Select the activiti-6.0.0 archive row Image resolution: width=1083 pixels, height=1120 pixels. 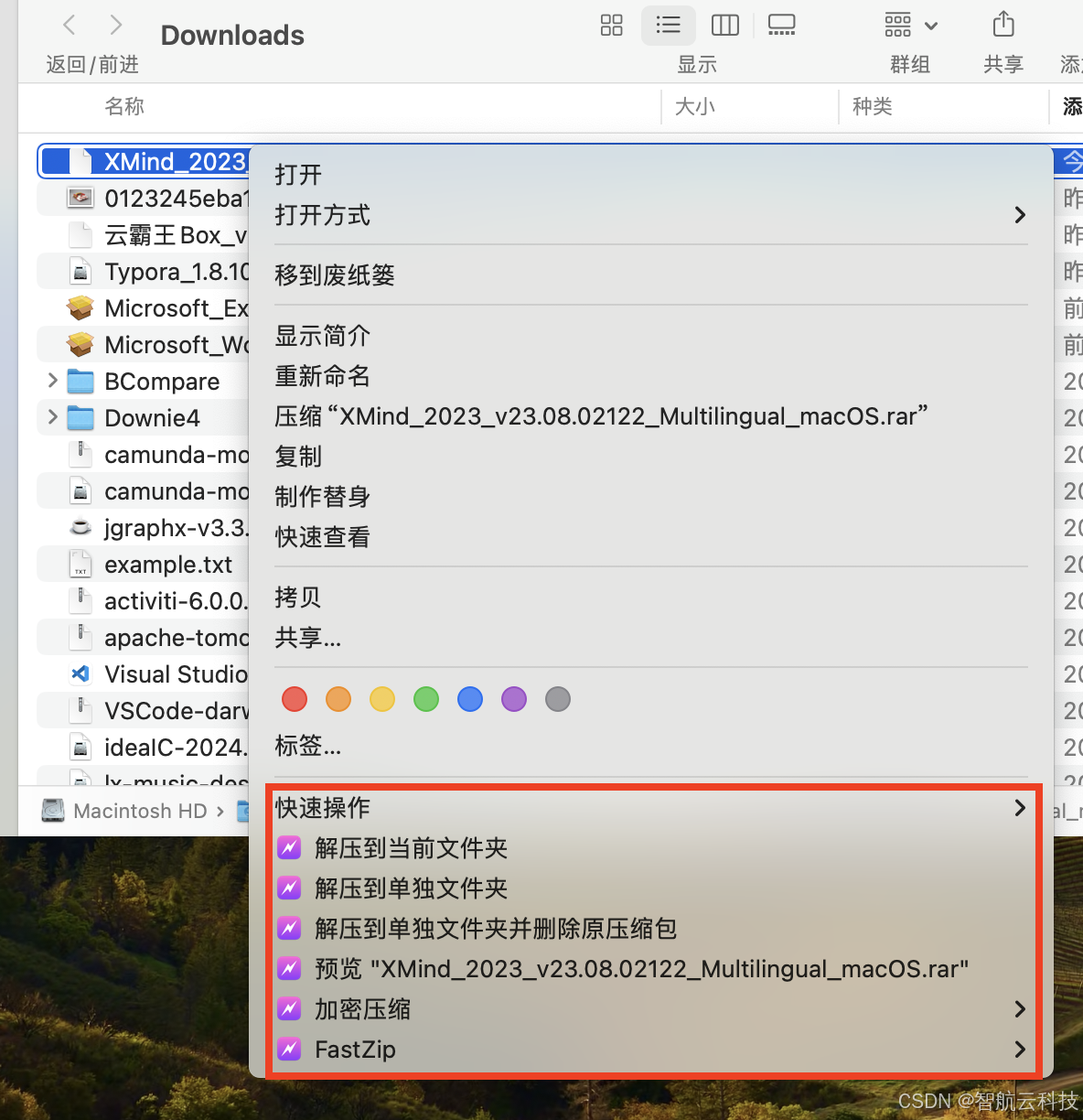pos(143,601)
